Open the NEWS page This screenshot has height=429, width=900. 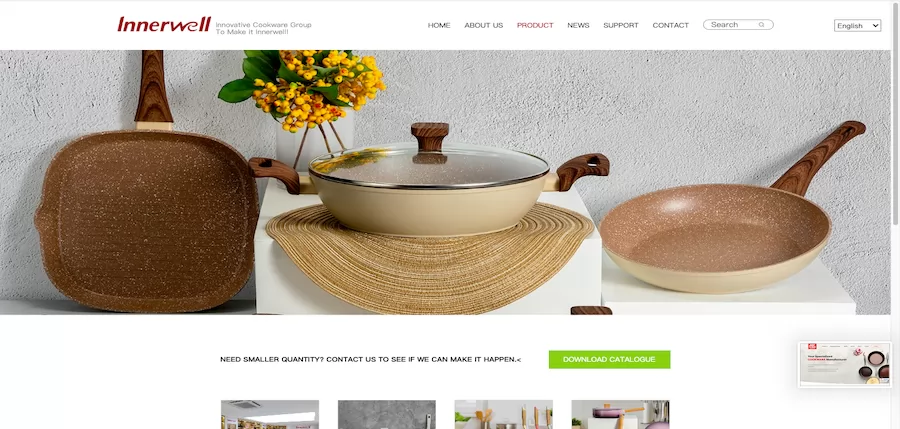pyautogui.click(x=578, y=25)
